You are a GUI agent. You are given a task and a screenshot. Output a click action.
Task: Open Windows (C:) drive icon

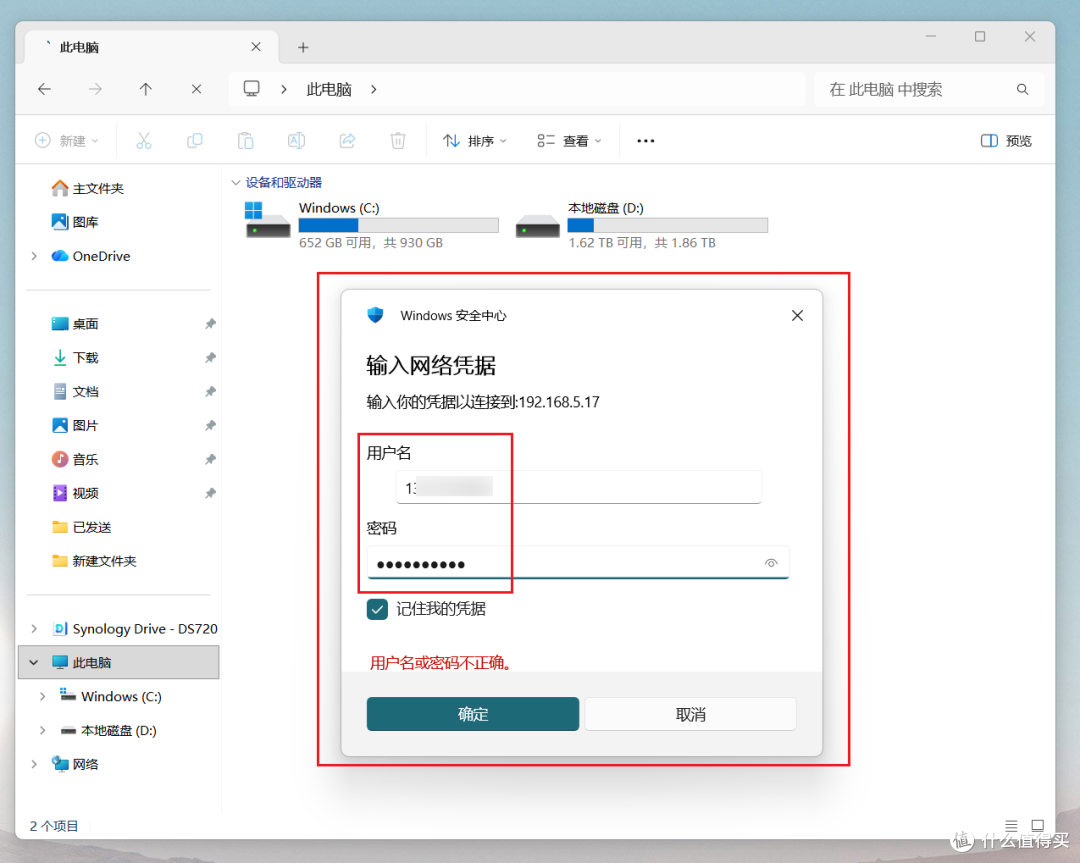click(267, 220)
